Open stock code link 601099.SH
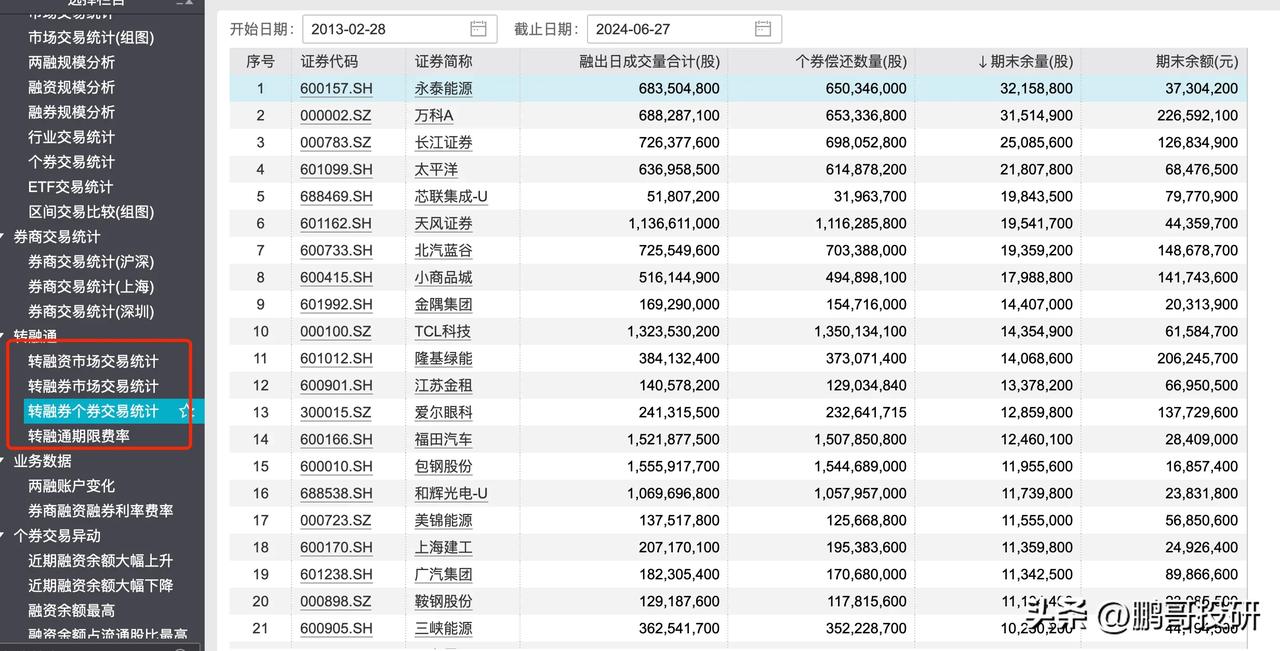Image resolution: width=1280 pixels, height=651 pixels. coord(336,170)
